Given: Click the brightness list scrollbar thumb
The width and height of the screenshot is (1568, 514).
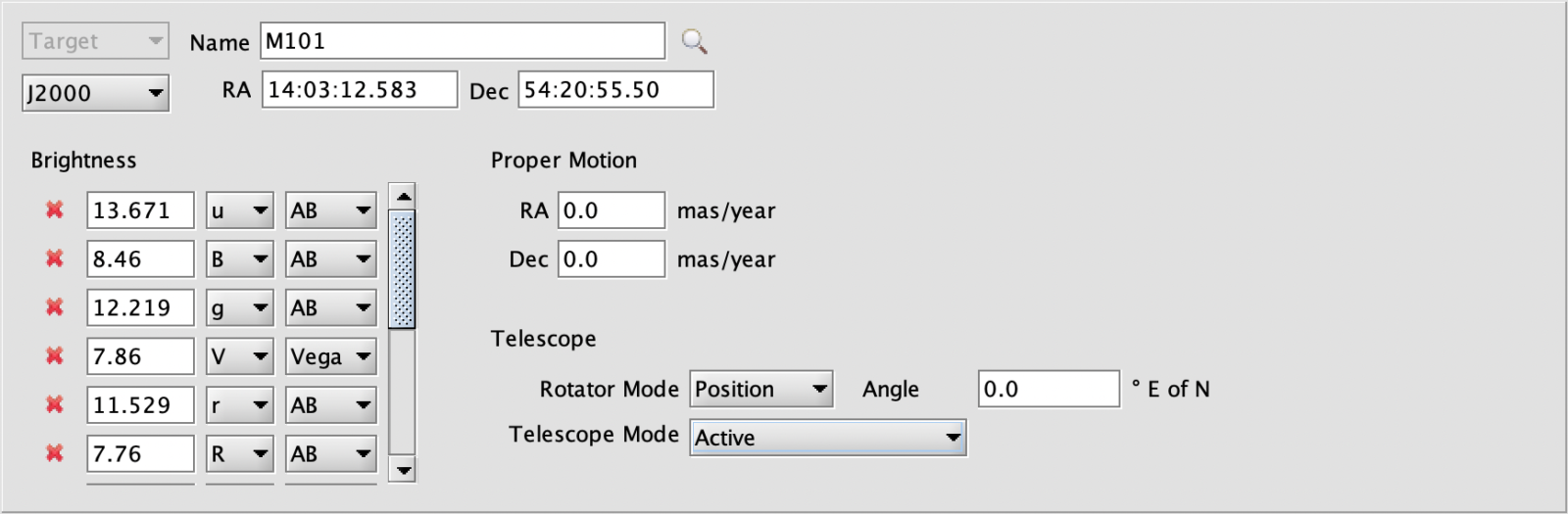Looking at the screenshot, I should pos(403,269).
